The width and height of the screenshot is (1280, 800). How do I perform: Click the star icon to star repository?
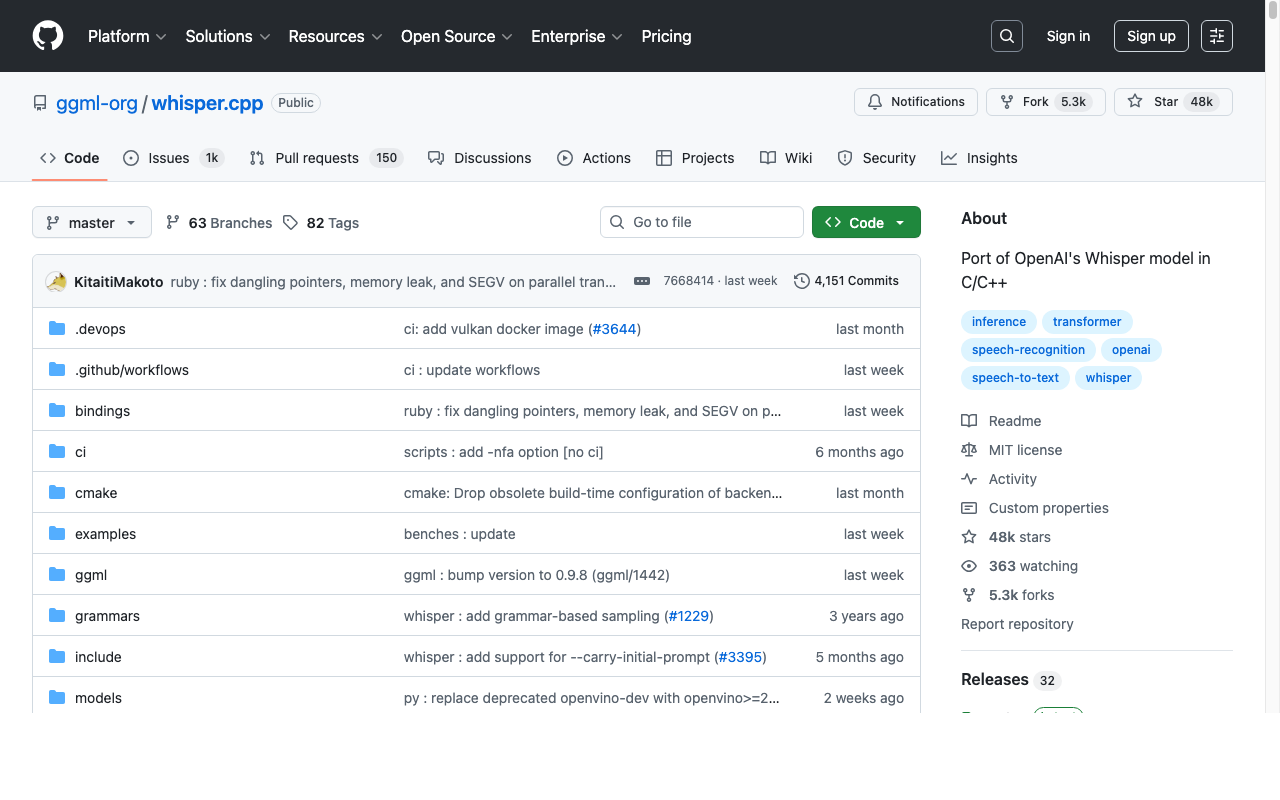(x=1134, y=101)
